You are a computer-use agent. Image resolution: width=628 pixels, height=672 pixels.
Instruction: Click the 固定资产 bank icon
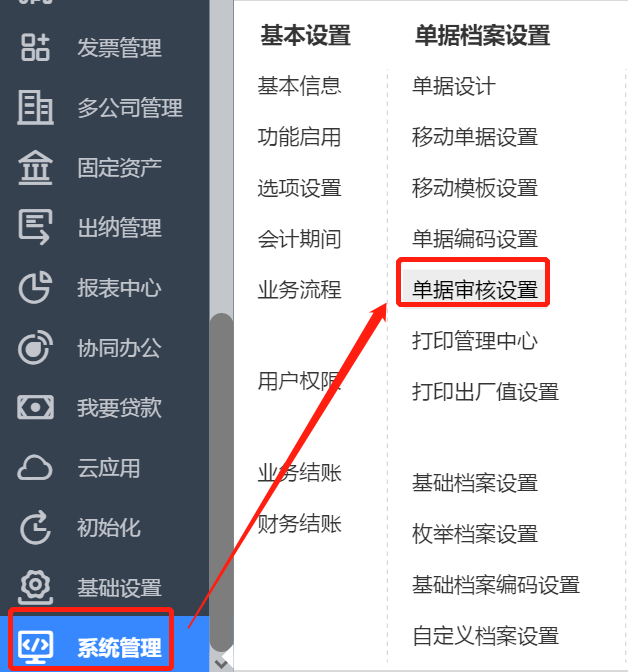[x=35, y=168]
